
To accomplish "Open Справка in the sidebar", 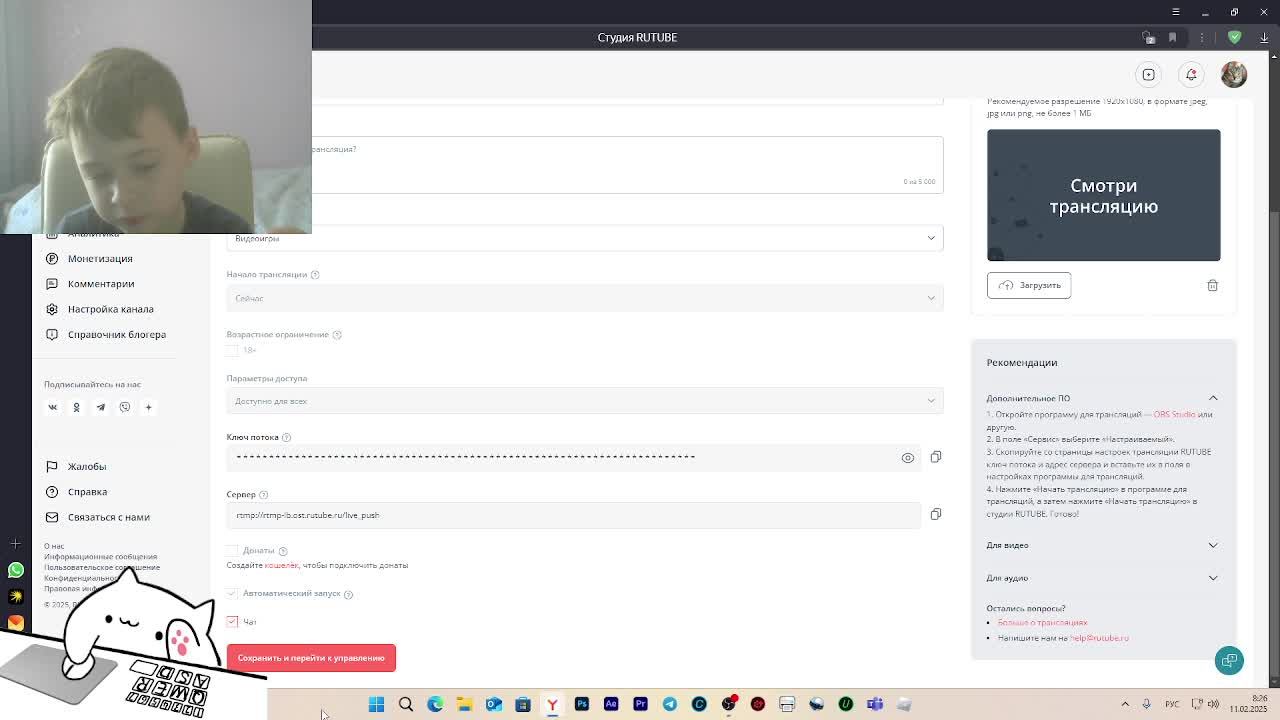I will 87,492.
